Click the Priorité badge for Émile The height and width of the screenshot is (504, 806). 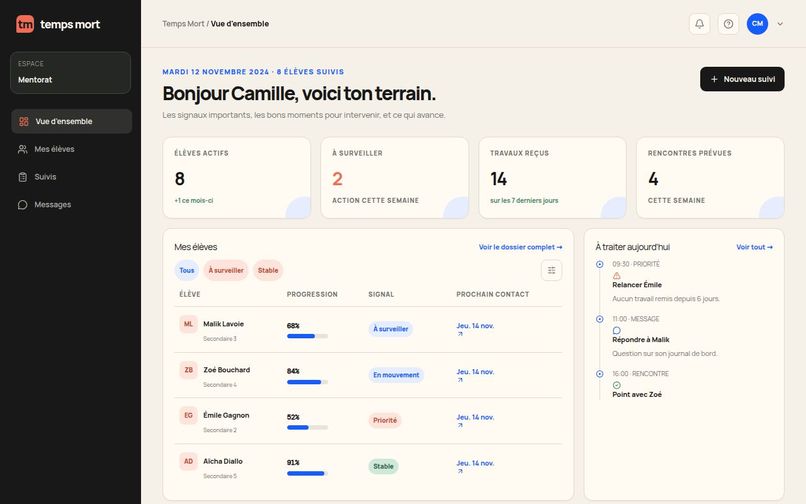point(384,421)
